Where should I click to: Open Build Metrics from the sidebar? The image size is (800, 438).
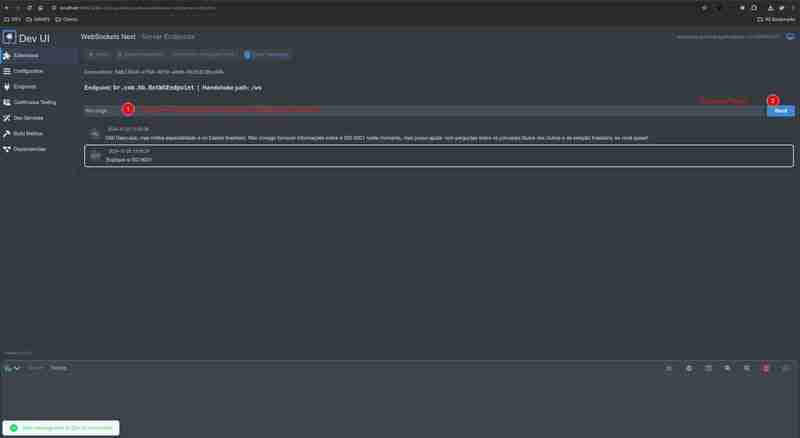click(x=28, y=133)
